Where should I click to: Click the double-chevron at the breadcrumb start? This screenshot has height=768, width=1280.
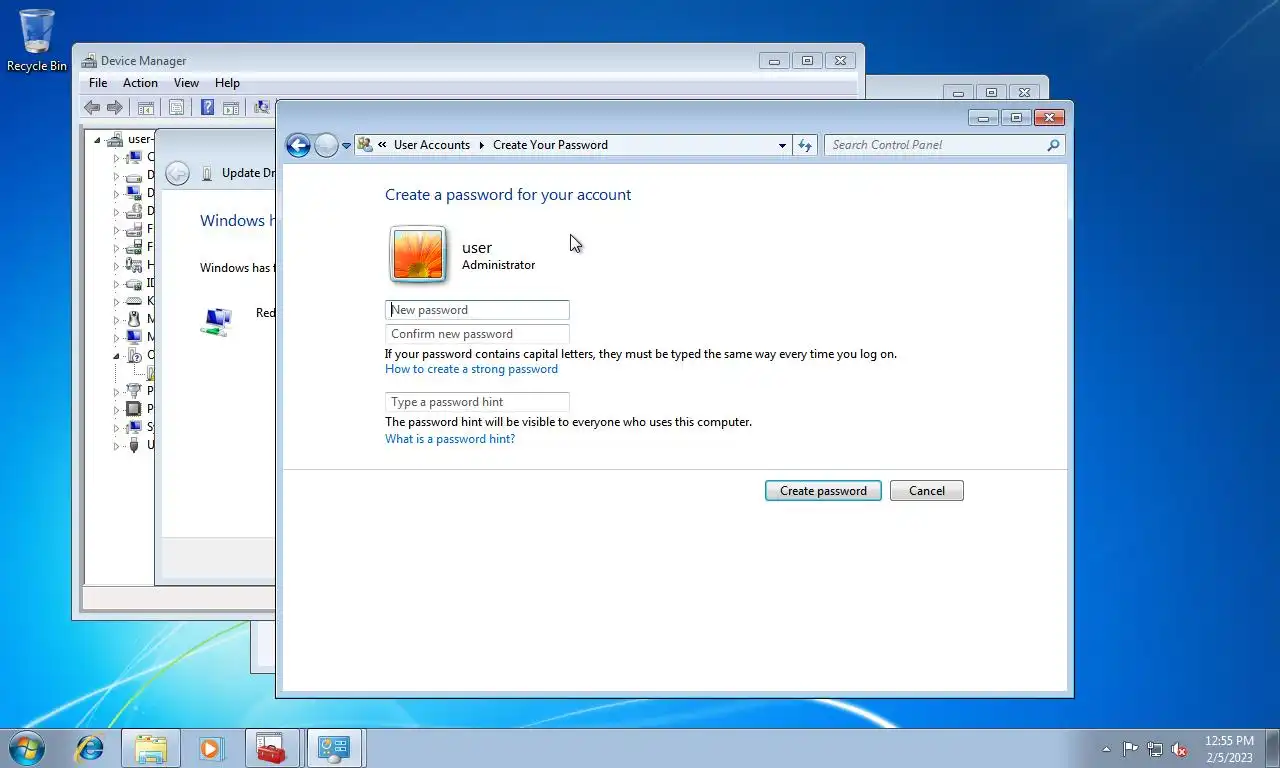[382, 145]
